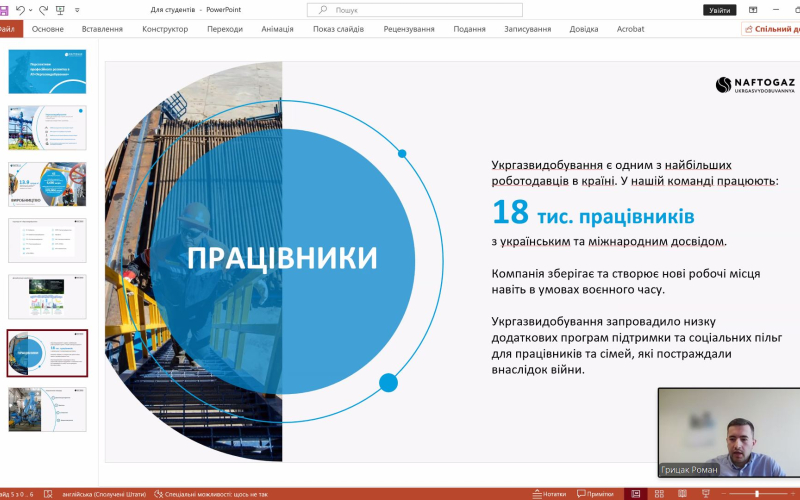Select the fifth slide thumbnail with charts
Screen dimensions: 800x500
(x=47, y=296)
